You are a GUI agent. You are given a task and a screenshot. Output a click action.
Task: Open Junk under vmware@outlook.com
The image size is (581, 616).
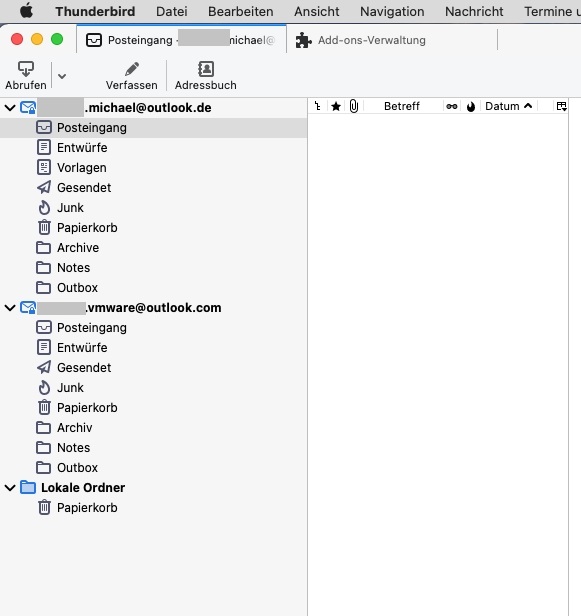[x=153, y=388]
